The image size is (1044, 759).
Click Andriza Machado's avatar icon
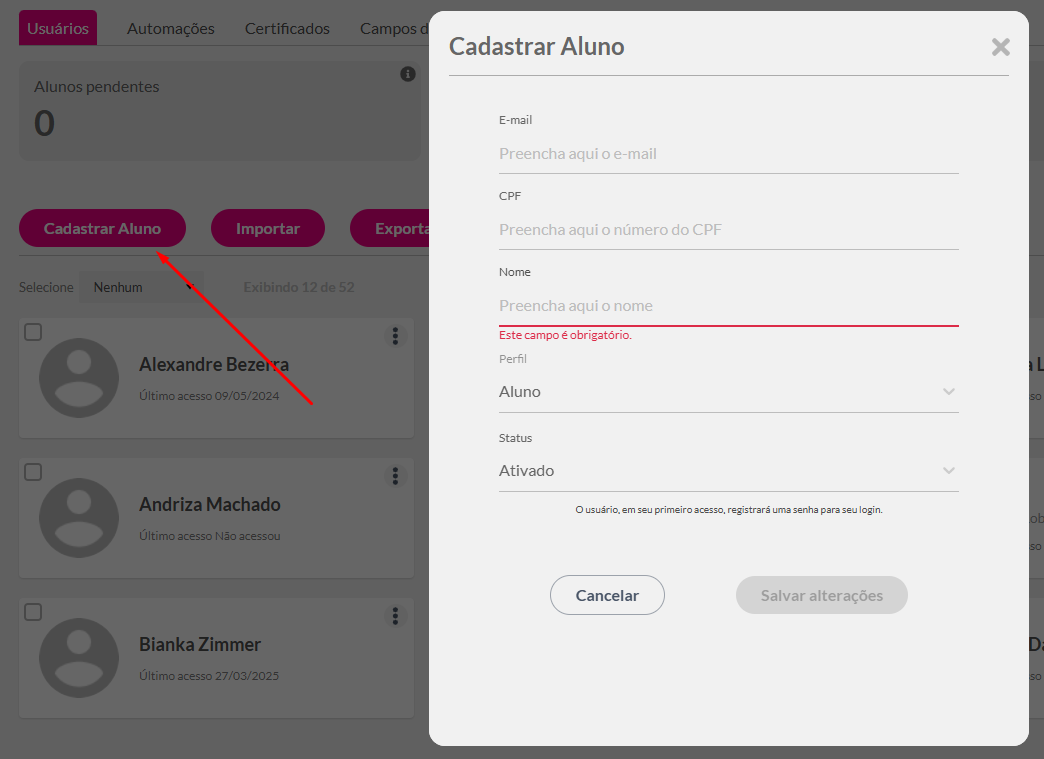pyautogui.click(x=79, y=518)
